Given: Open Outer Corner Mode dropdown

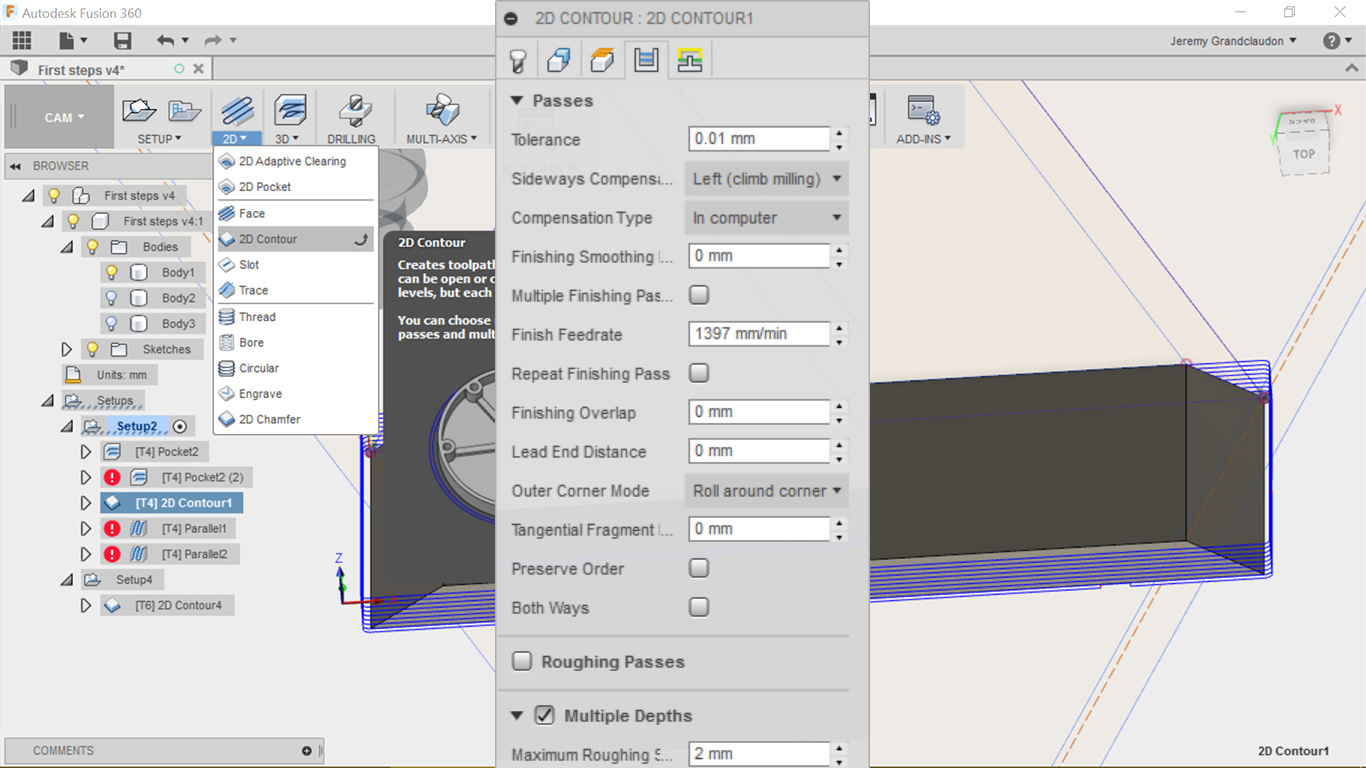Looking at the screenshot, I should (766, 491).
